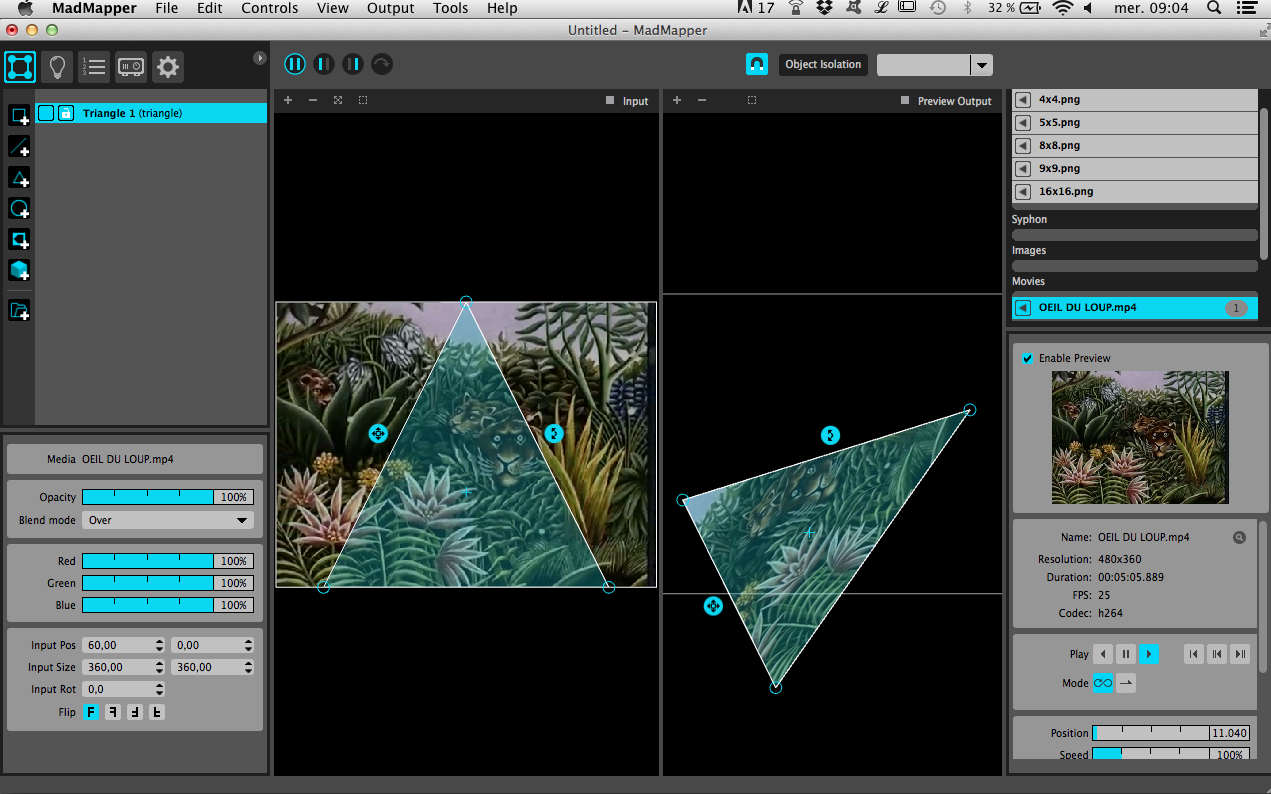Toggle the lock on Triangle 1
This screenshot has height=794, width=1271.
[66, 114]
